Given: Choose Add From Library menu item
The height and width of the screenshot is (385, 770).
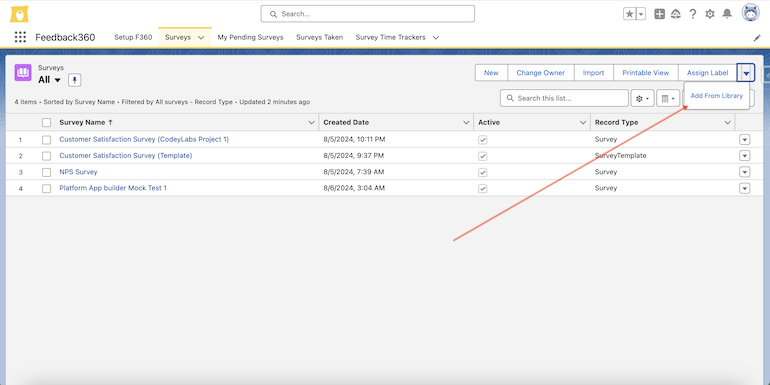Looking at the screenshot, I should [x=716, y=96].
